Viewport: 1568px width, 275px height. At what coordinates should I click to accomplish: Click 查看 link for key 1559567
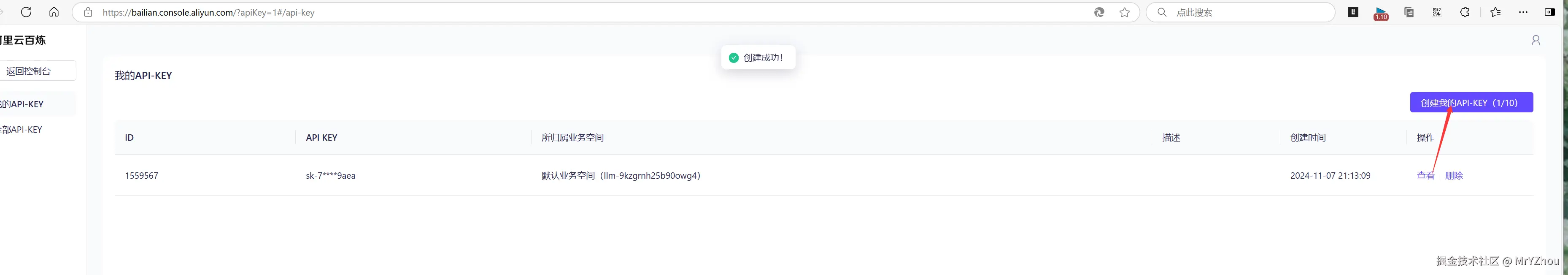[1425, 176]
